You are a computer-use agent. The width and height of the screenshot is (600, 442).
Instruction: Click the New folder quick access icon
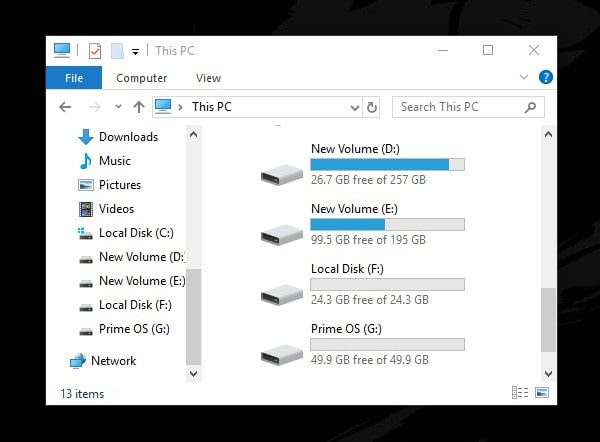117,51
